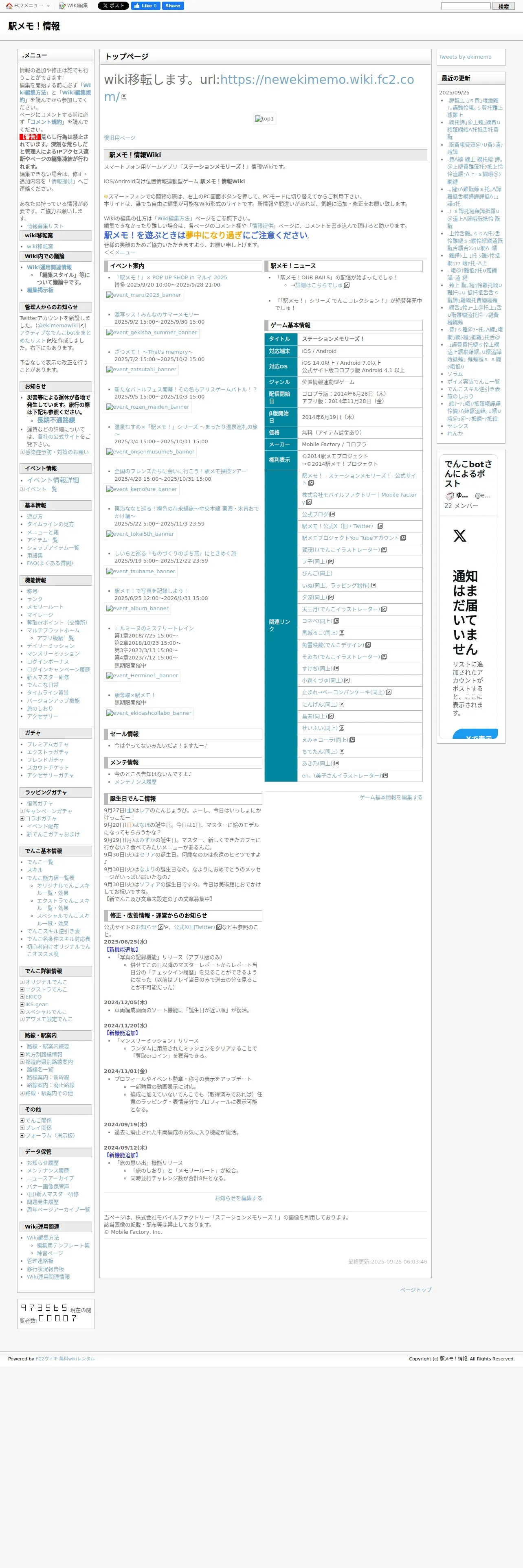The image size is (523, 1568).
Task: Click external-link icon beside 黒城ろこ(同上)
Action: [342, 633]
